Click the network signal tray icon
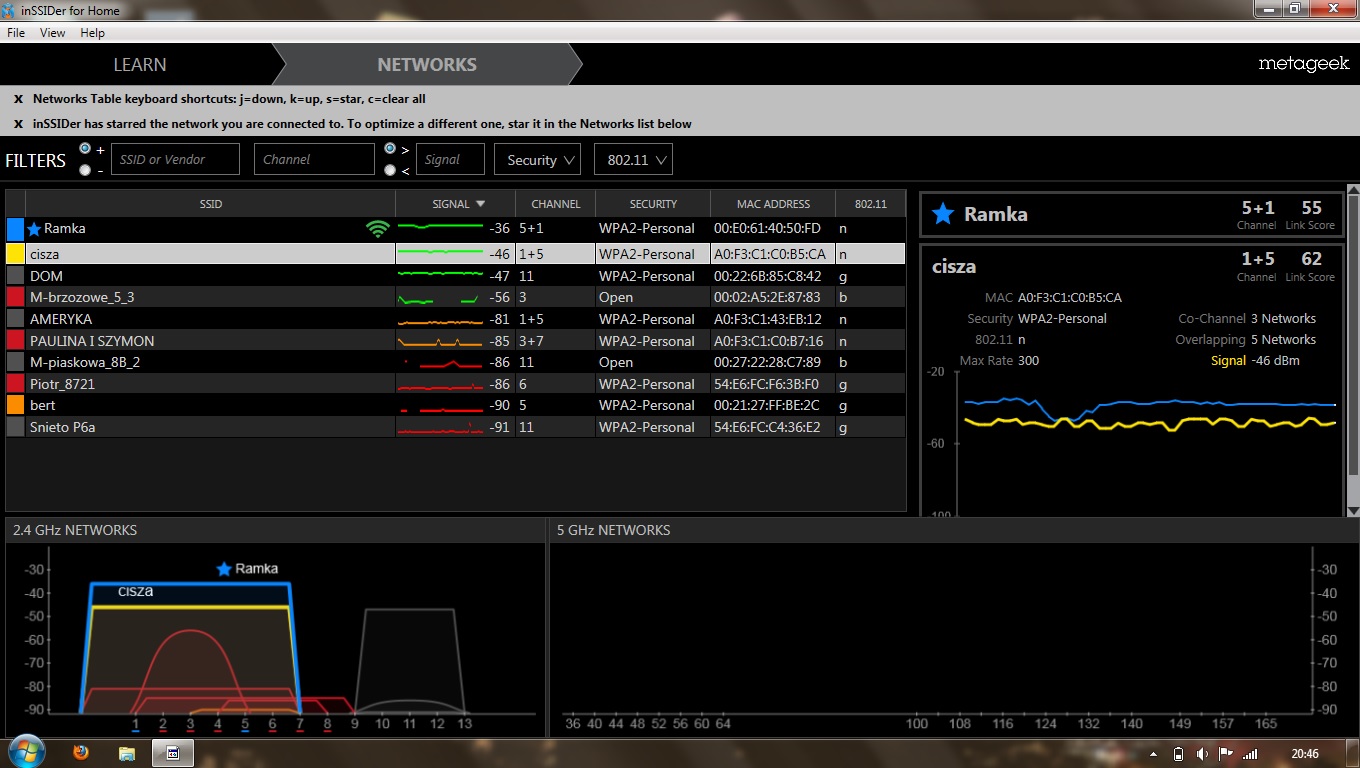Image resolution: width=1360 pixels, height=768 pixels. [x=1249, y=753]
